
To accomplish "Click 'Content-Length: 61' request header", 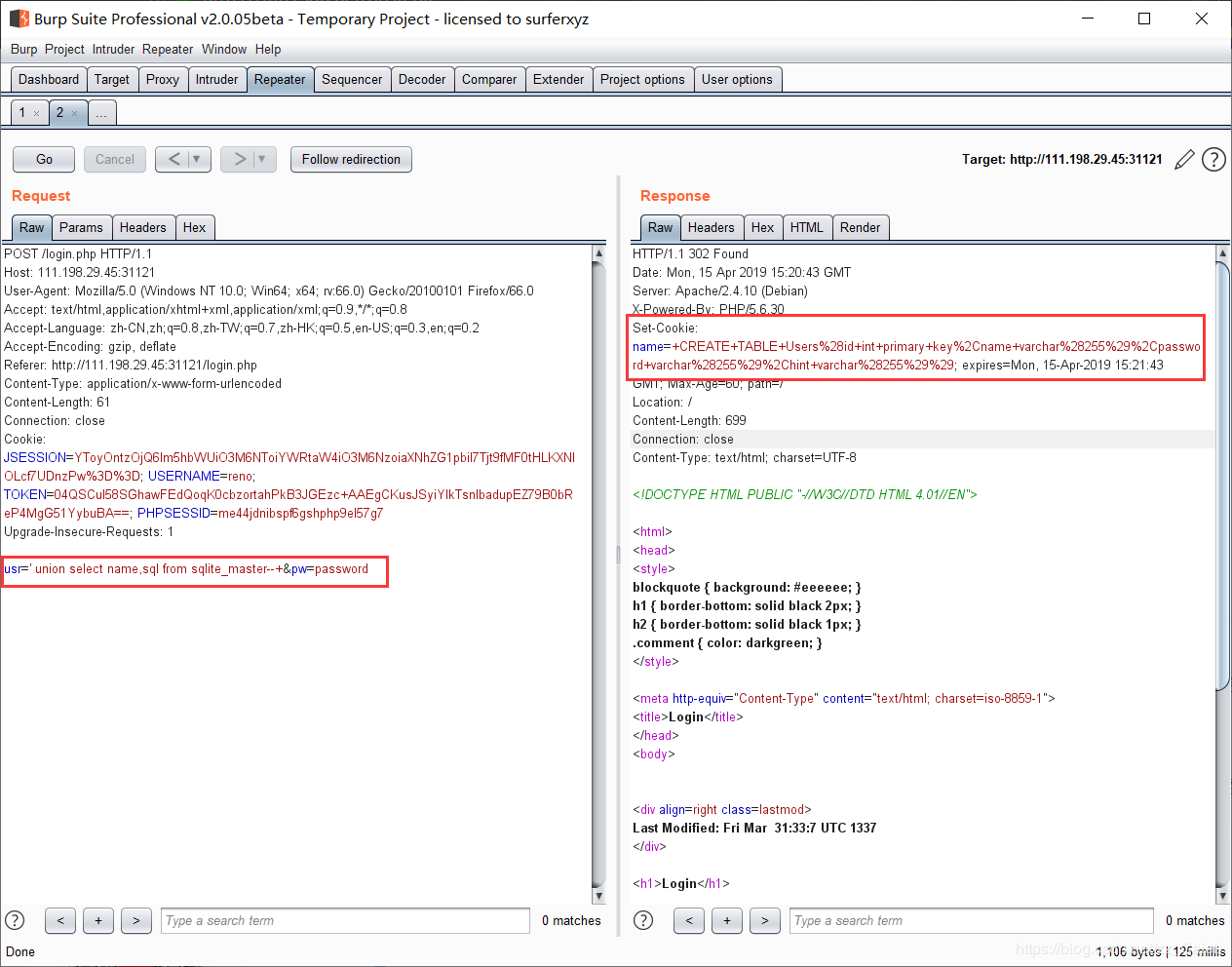I will pyautogui.click(x=57, y=402).
